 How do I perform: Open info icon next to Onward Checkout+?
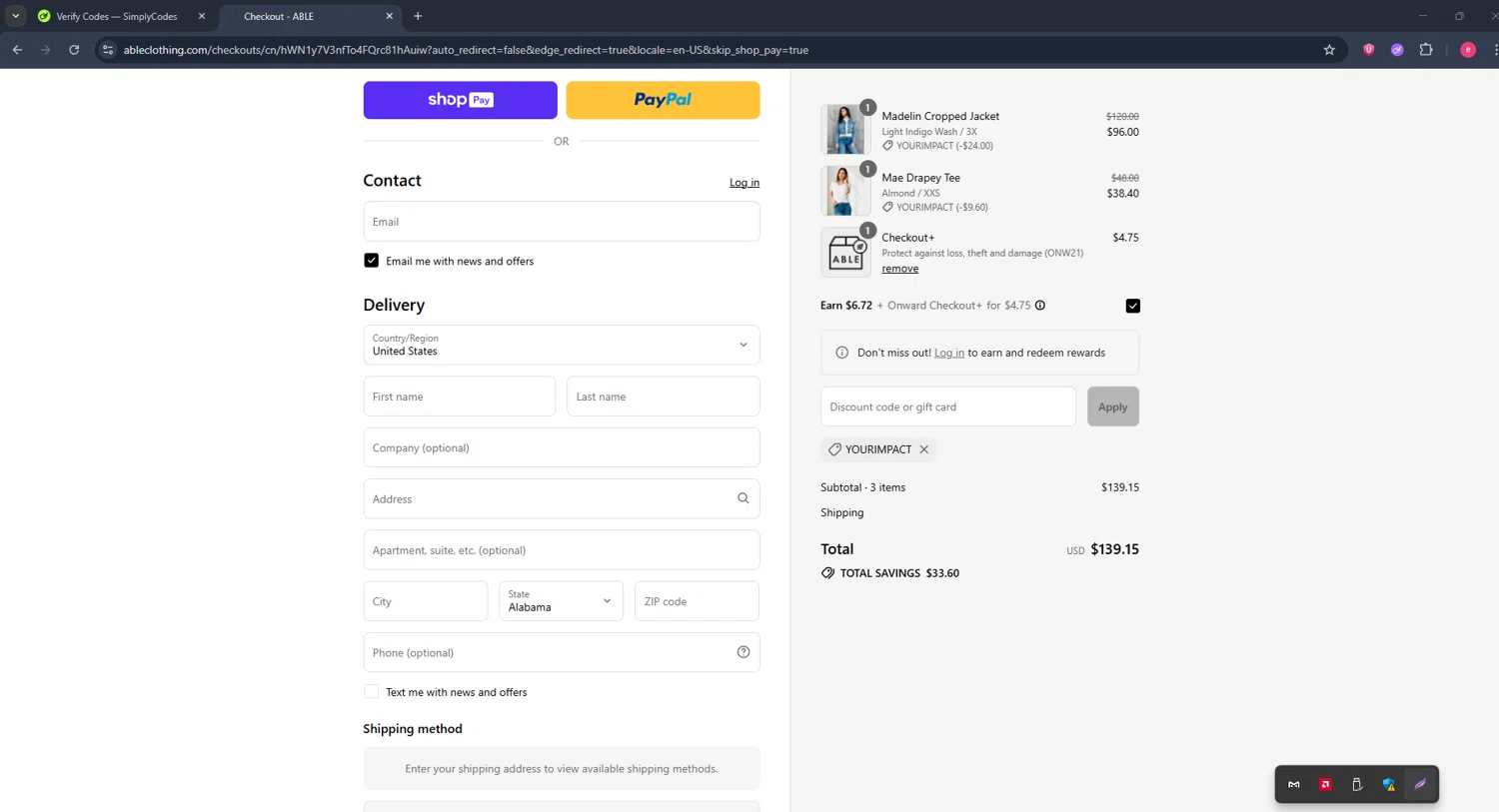(1040, 306)
